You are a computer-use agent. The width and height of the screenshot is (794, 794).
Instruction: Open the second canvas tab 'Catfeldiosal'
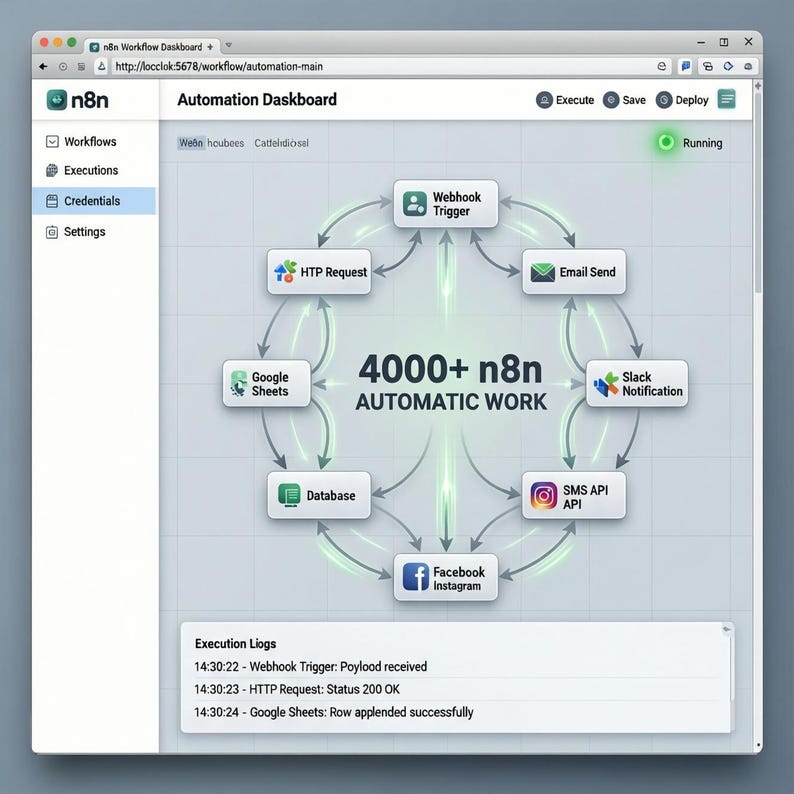[x=282, y=143]
